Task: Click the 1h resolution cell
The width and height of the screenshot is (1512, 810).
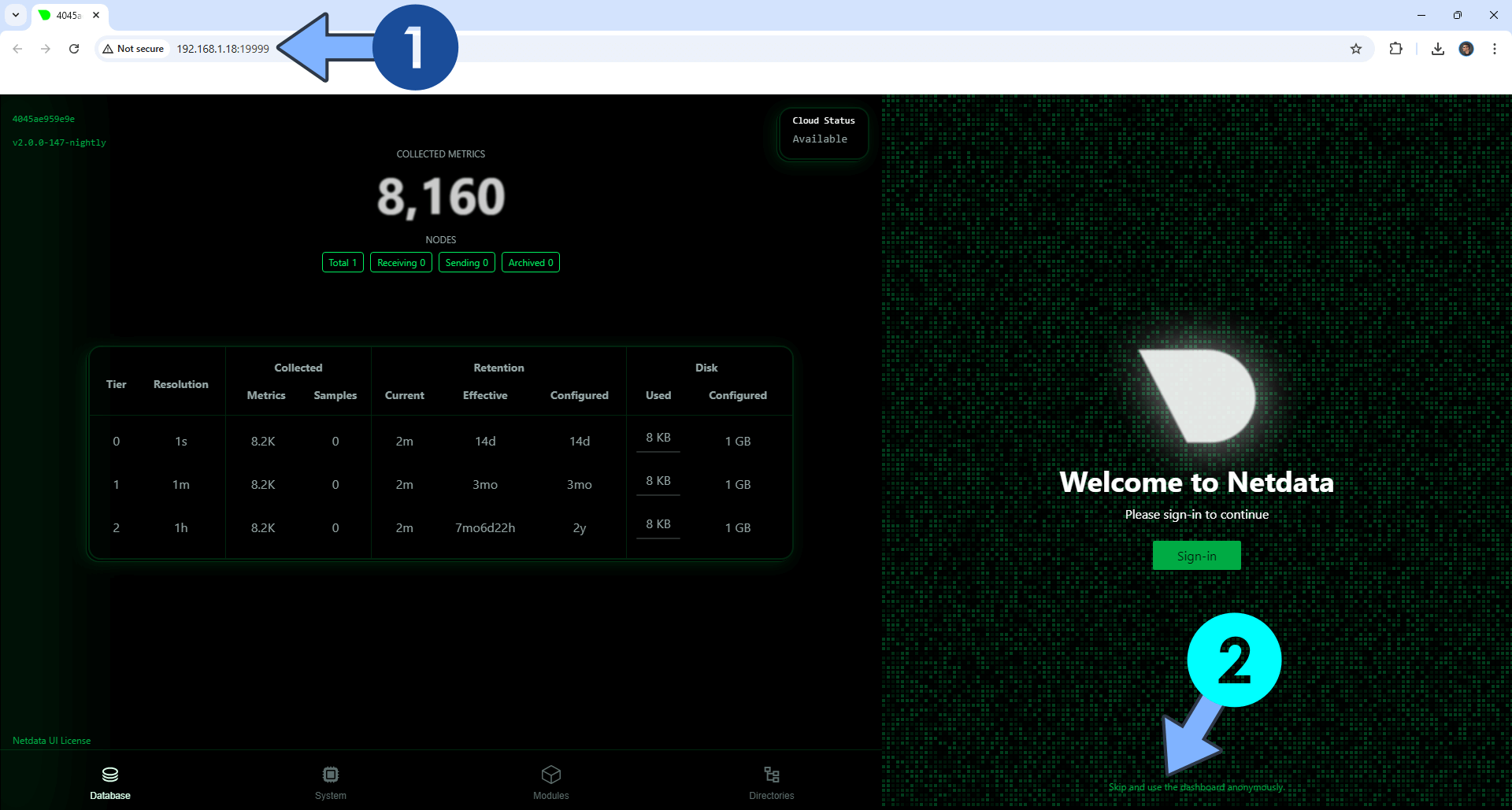Action: pos(181,527)
